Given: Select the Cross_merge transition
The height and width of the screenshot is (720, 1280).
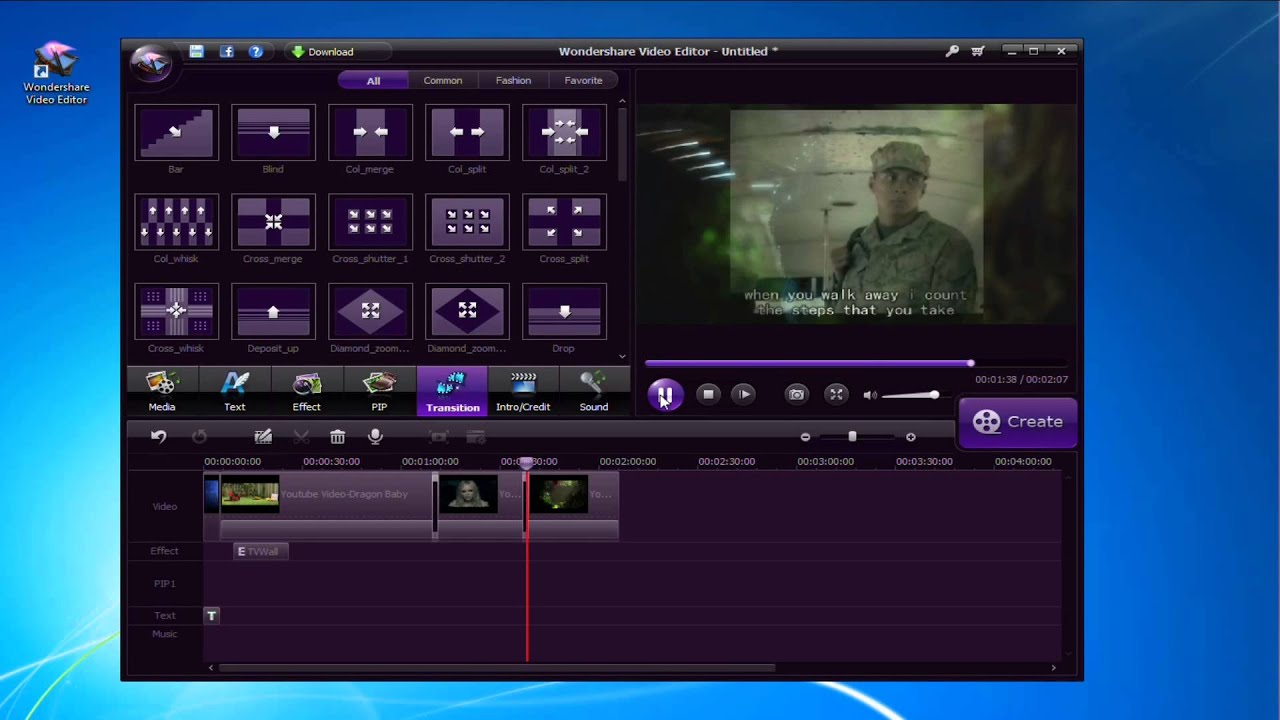Looking at the screenshot, I should pos(273,222).
